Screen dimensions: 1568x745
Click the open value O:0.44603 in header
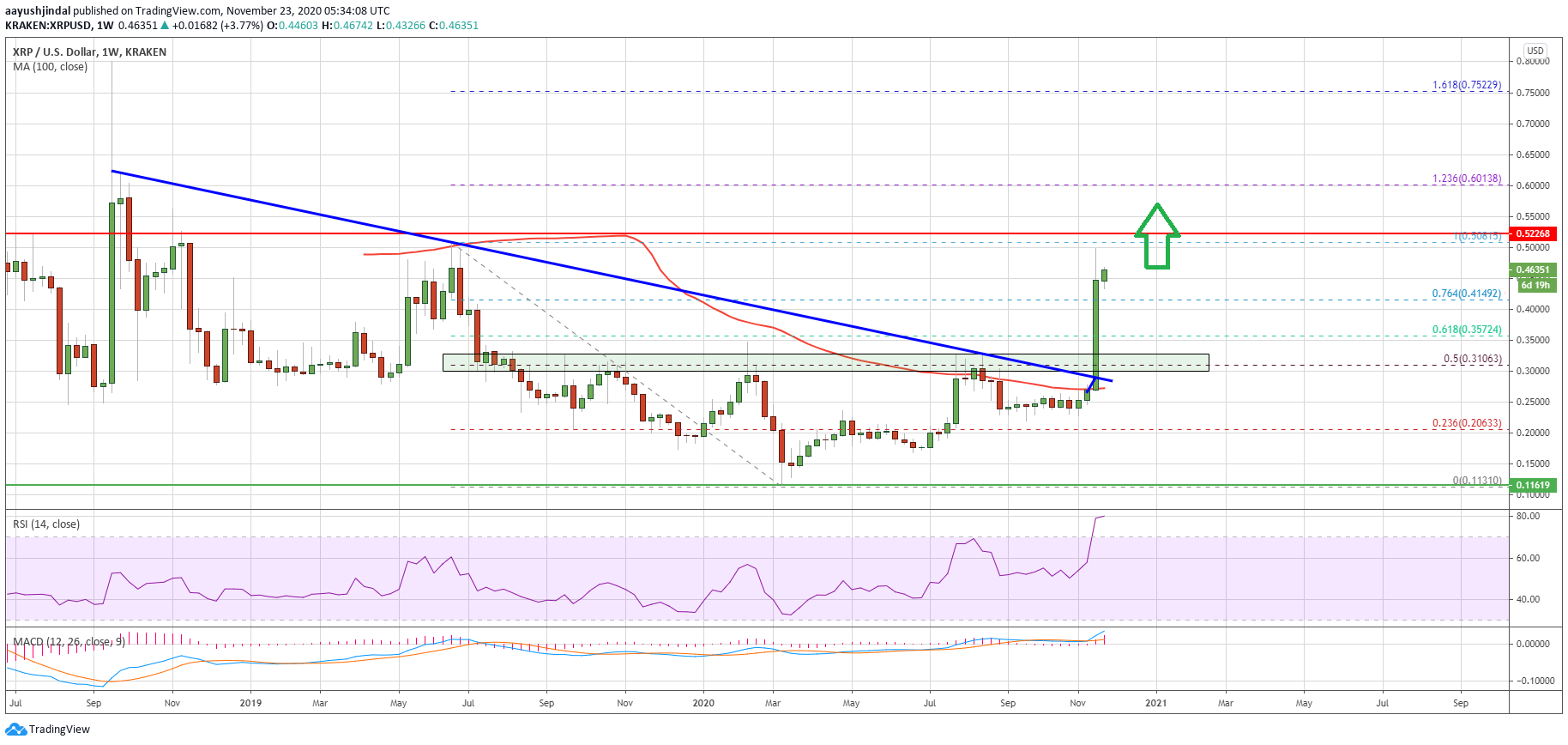(292, 26)
